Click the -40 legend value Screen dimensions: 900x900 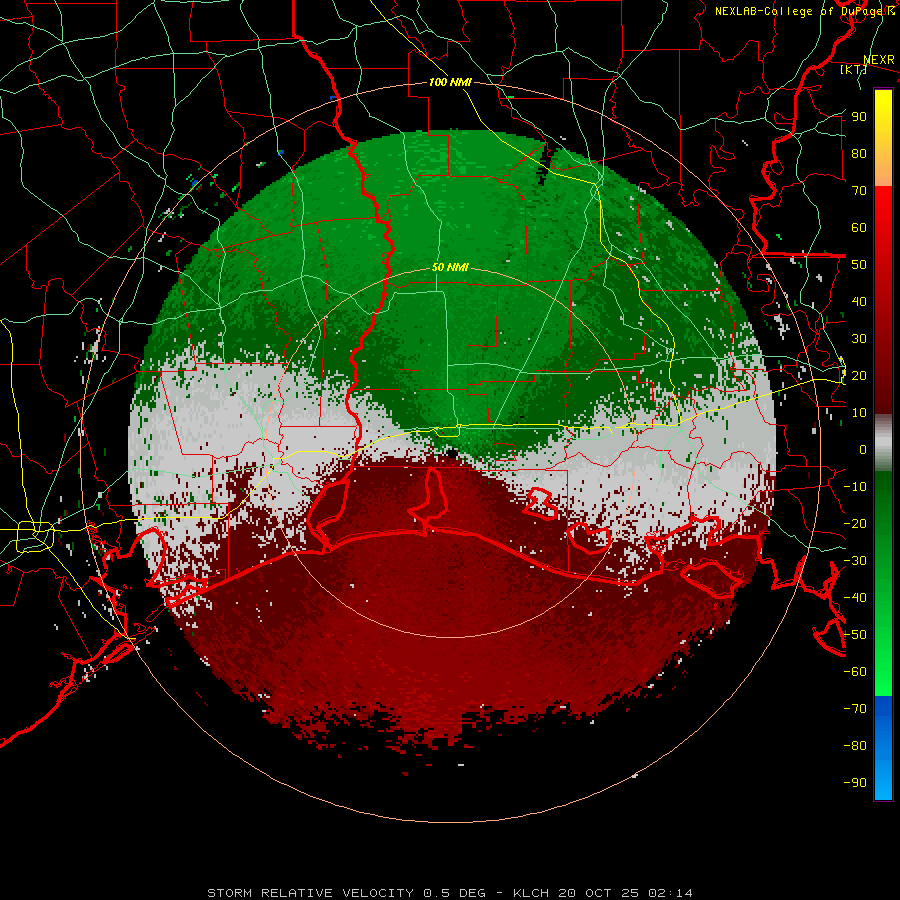point(855,598)
